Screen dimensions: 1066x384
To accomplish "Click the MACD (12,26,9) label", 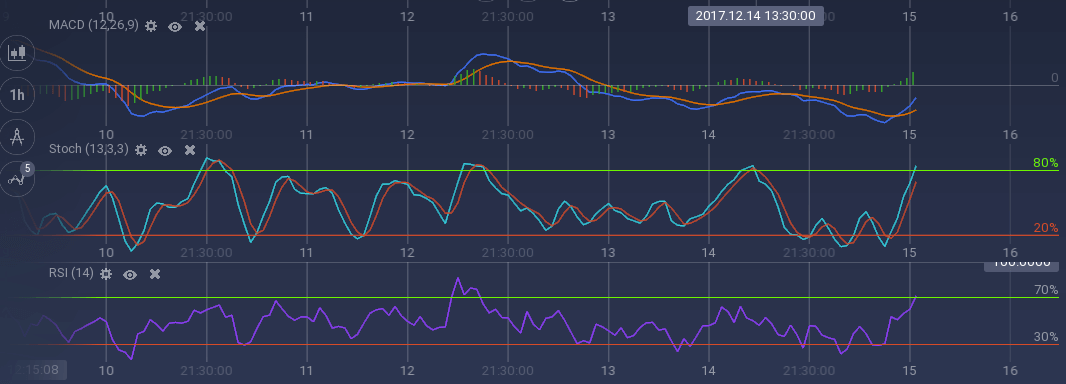I will click(94, 25).
